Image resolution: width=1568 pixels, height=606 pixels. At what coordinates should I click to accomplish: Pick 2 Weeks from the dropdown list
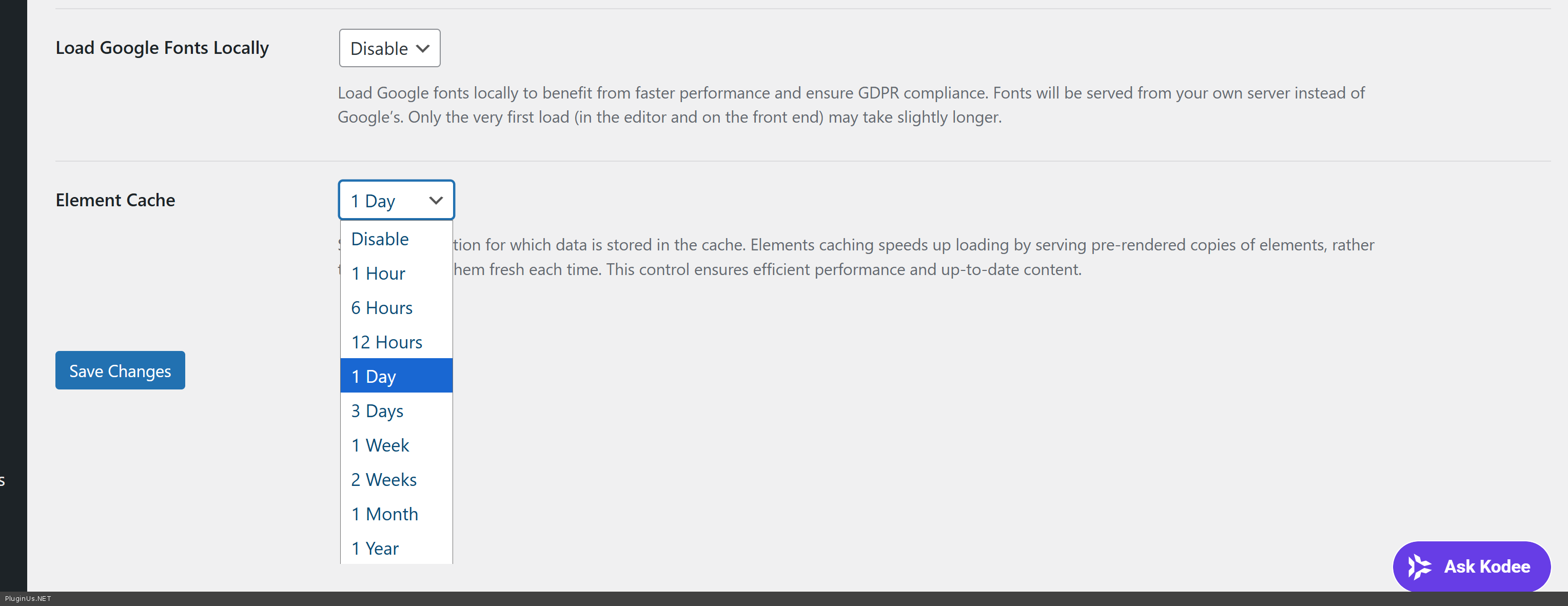coord(384,480)
